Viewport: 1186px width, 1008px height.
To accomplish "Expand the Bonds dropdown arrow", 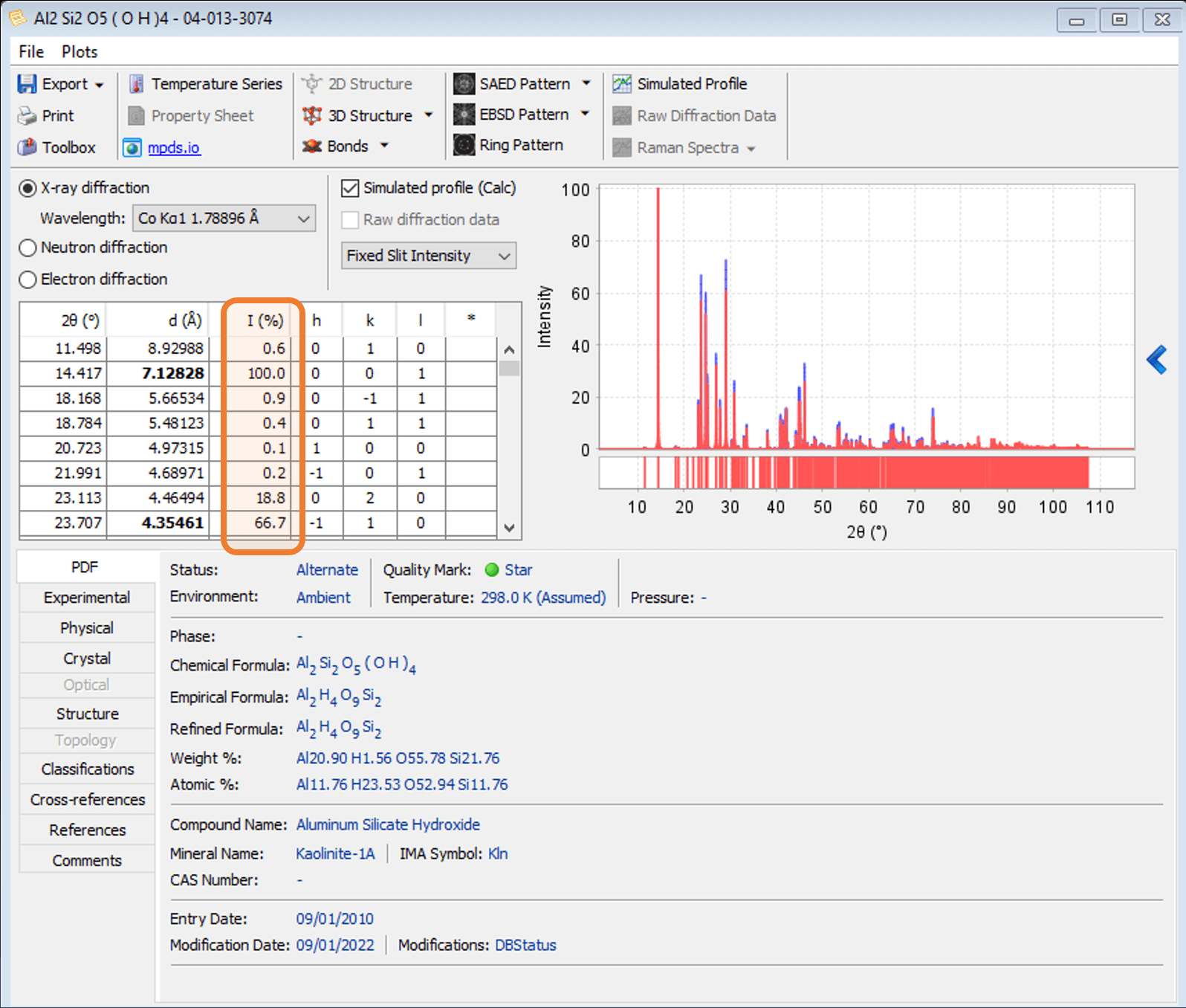I will [384, 146].
